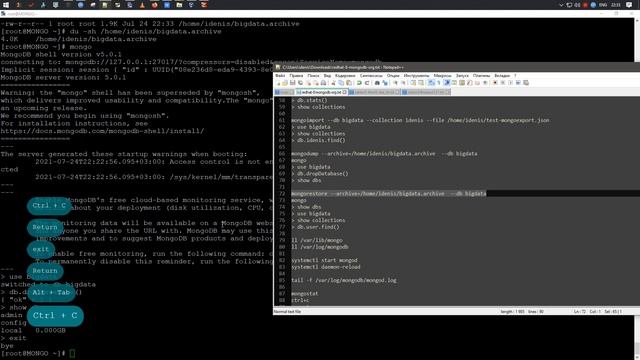Click the Zoom Out icon in Notepad++ toolbar

403,83
